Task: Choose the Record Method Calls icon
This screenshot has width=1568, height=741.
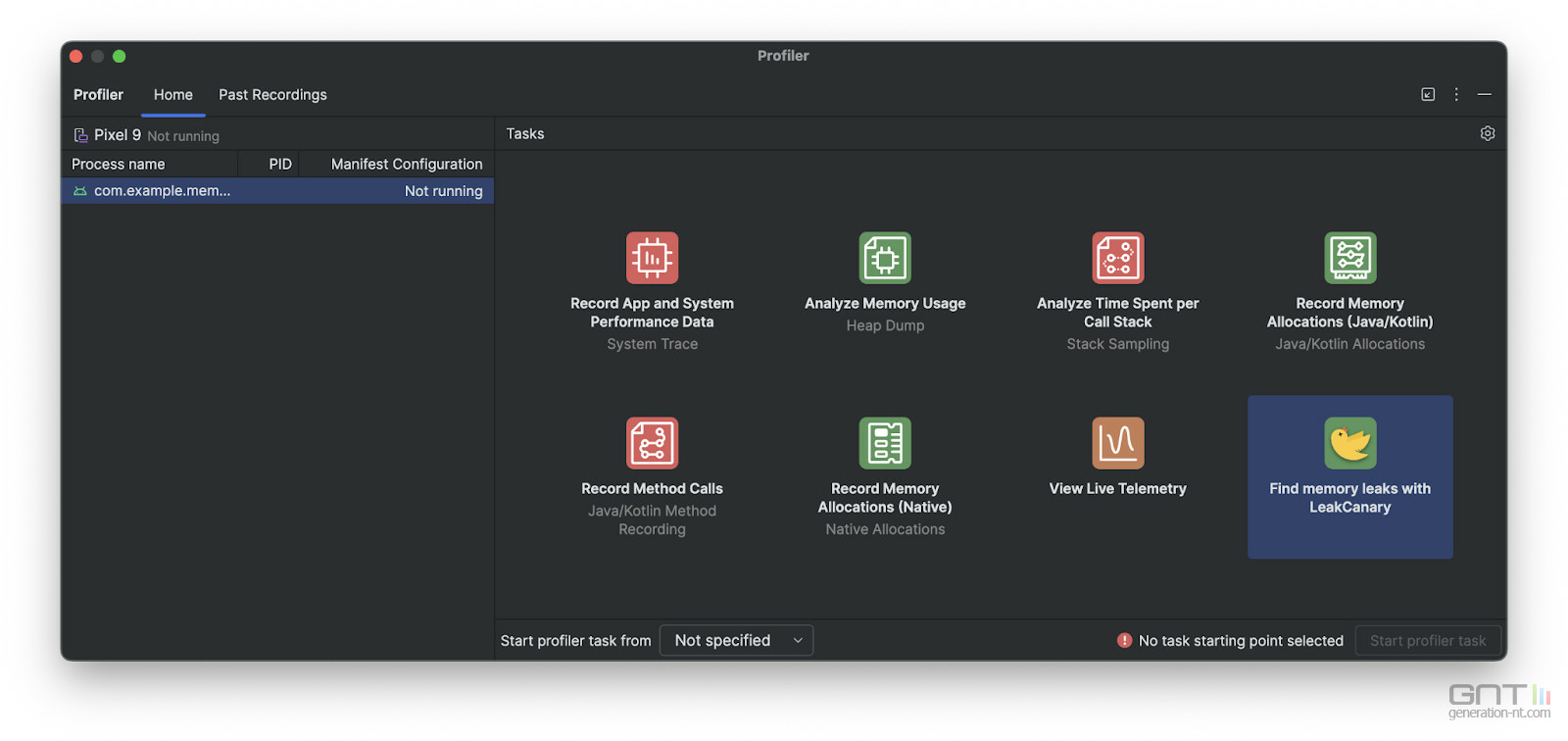Action: click(x=652, y=443)
